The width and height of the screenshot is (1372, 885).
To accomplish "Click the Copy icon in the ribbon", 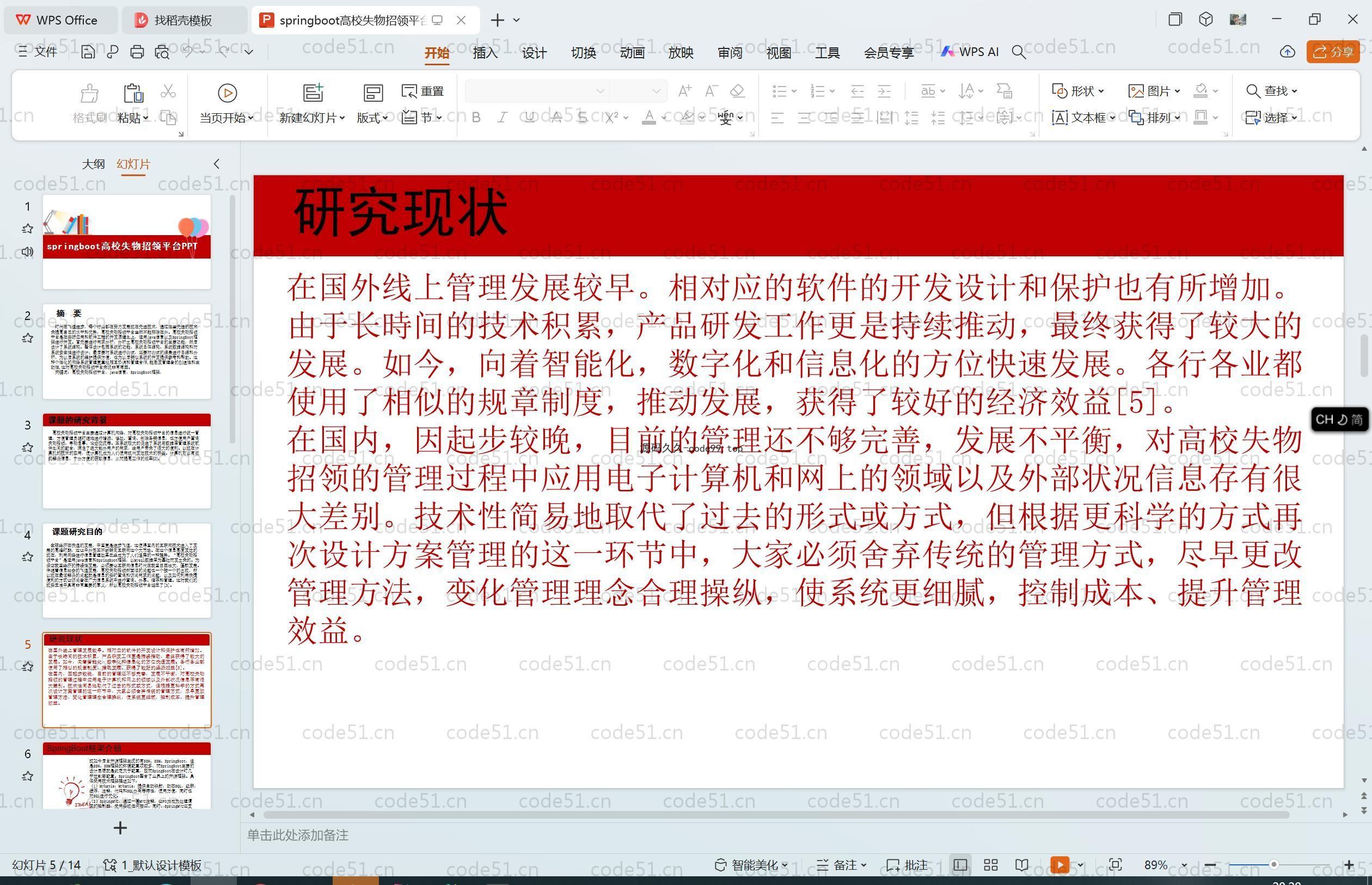I will point(168,117).
